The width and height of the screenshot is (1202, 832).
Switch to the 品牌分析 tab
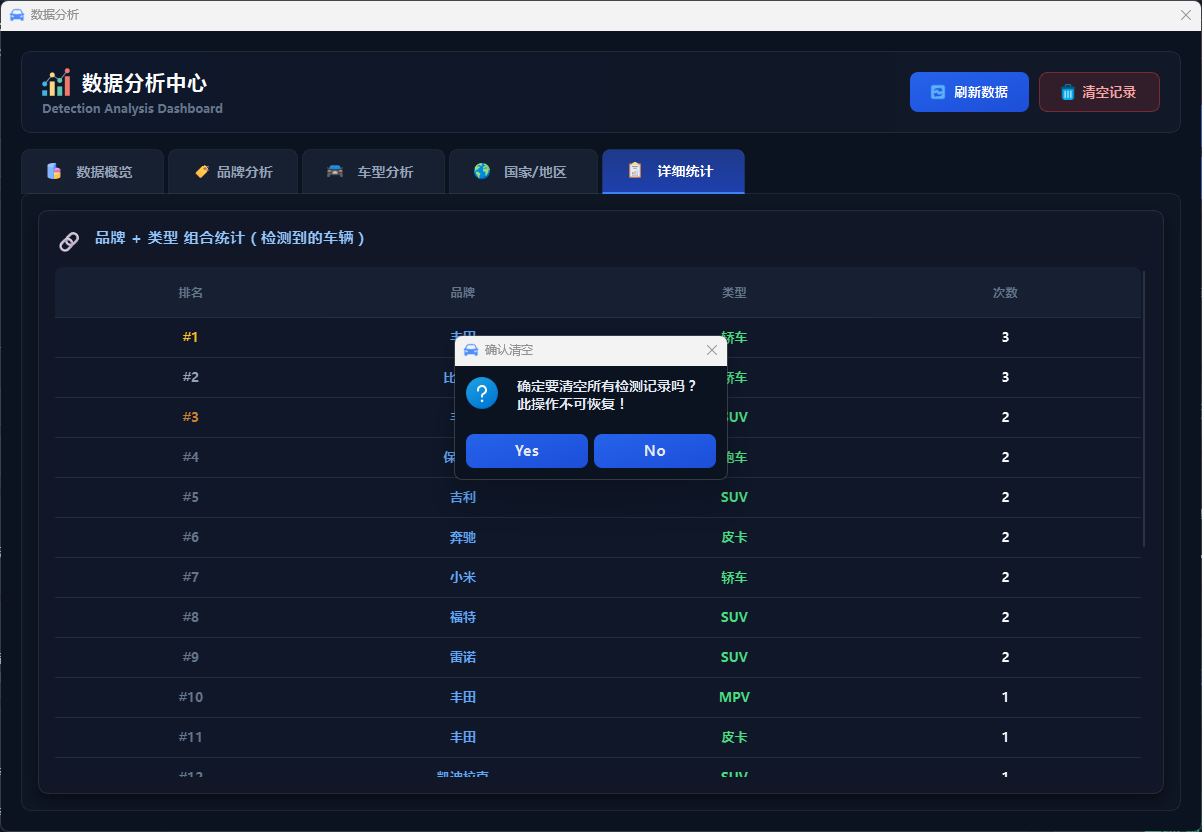(x=233, y=172)
